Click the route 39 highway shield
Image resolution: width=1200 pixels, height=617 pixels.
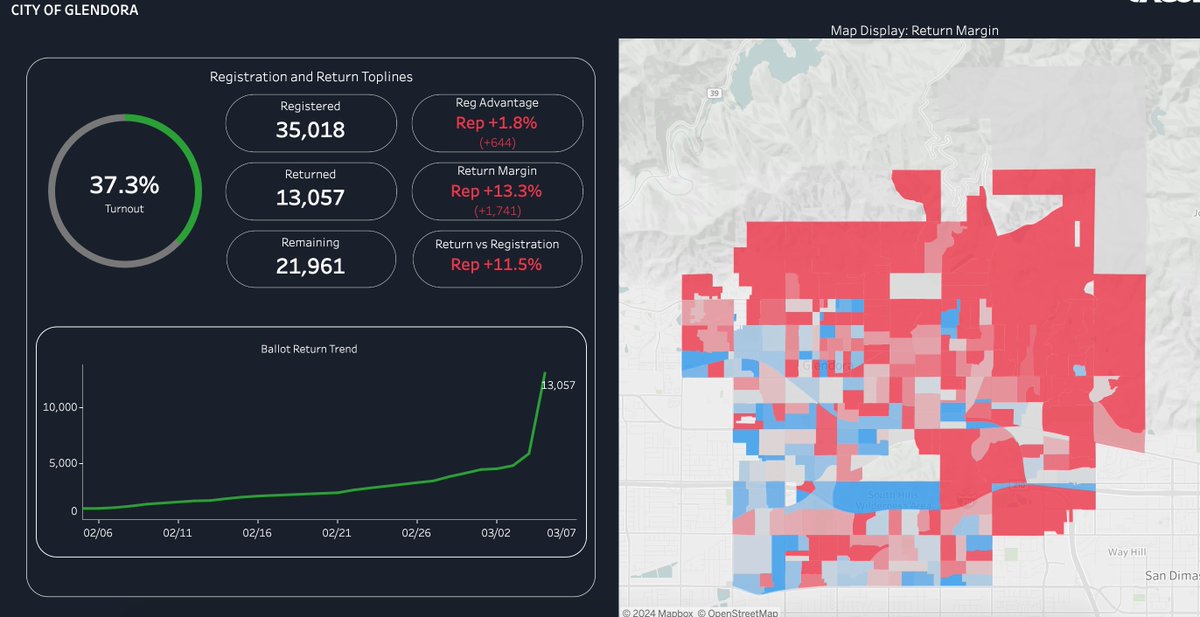click(714, 93)
